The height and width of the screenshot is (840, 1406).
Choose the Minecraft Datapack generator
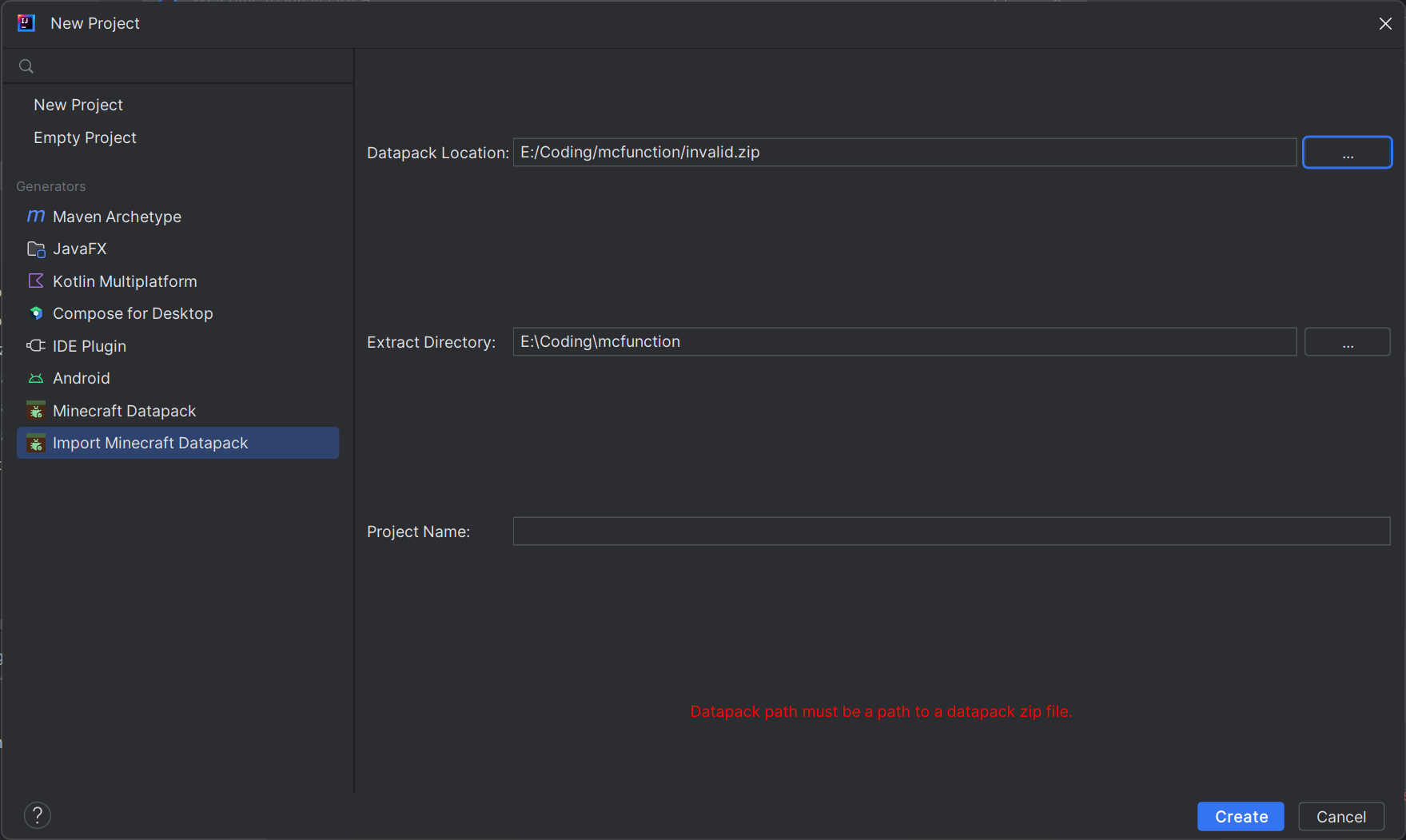(x=177, y=411)
